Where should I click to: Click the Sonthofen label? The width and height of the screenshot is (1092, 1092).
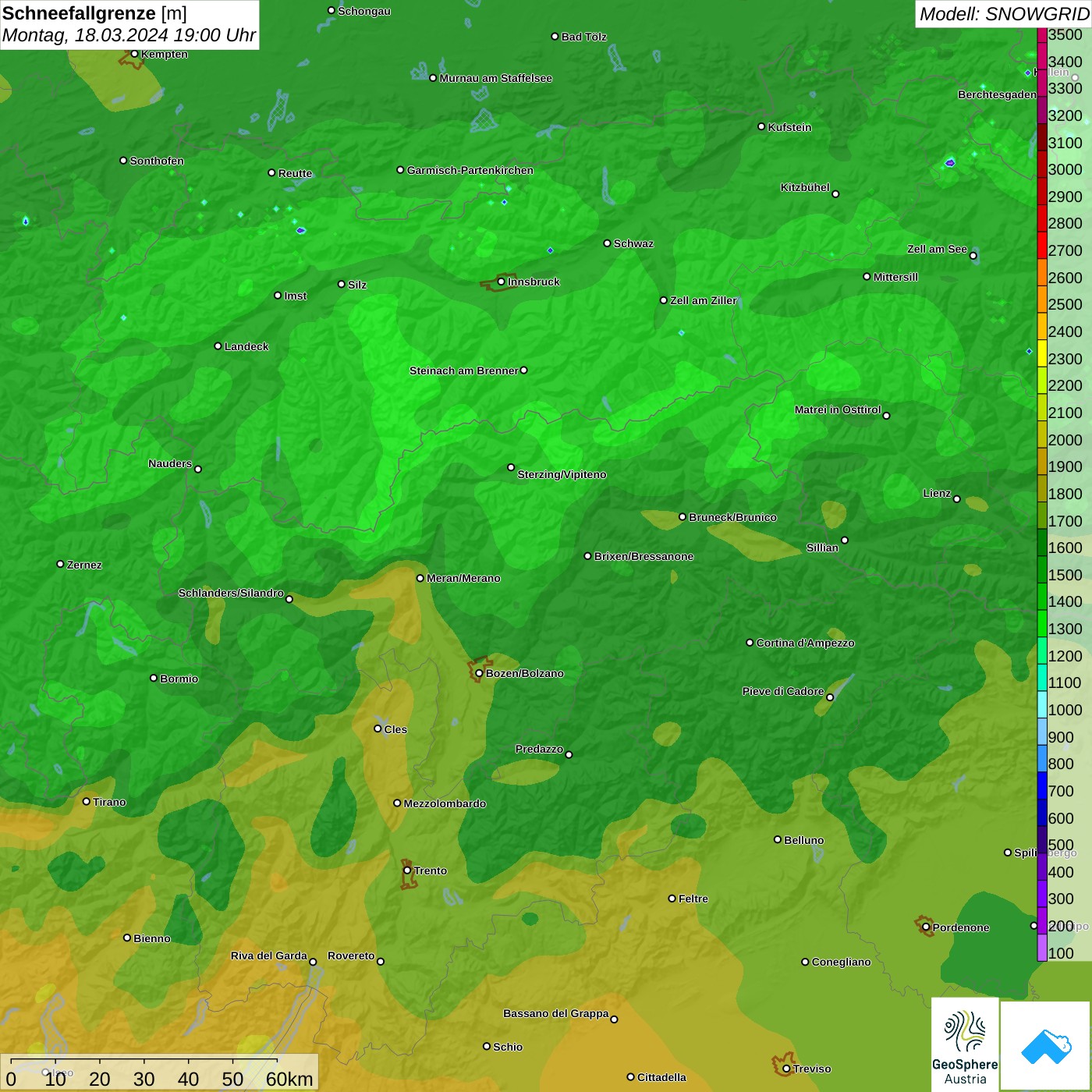pos(157,161)
